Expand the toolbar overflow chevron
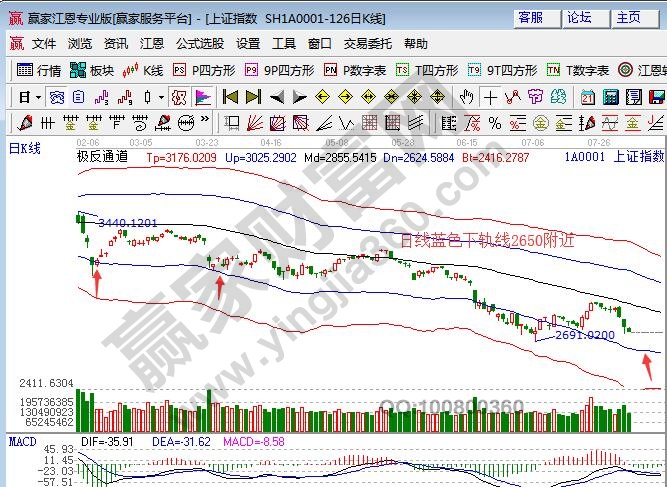667x487 pixels. point(205,119)
